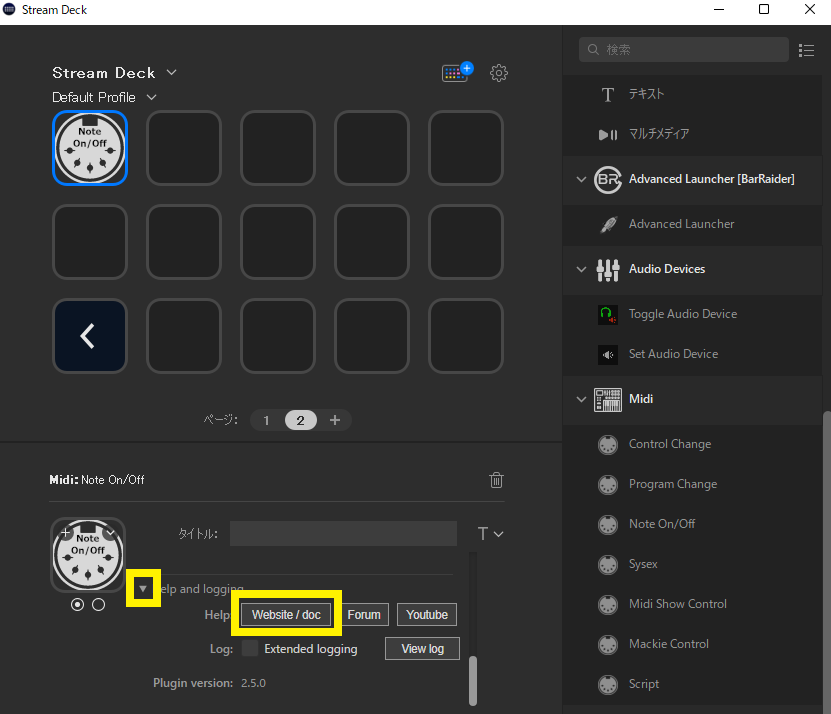Select the right radio button under the key thumbnail
This screenshot has width=831, height=714.
(98, 604)
